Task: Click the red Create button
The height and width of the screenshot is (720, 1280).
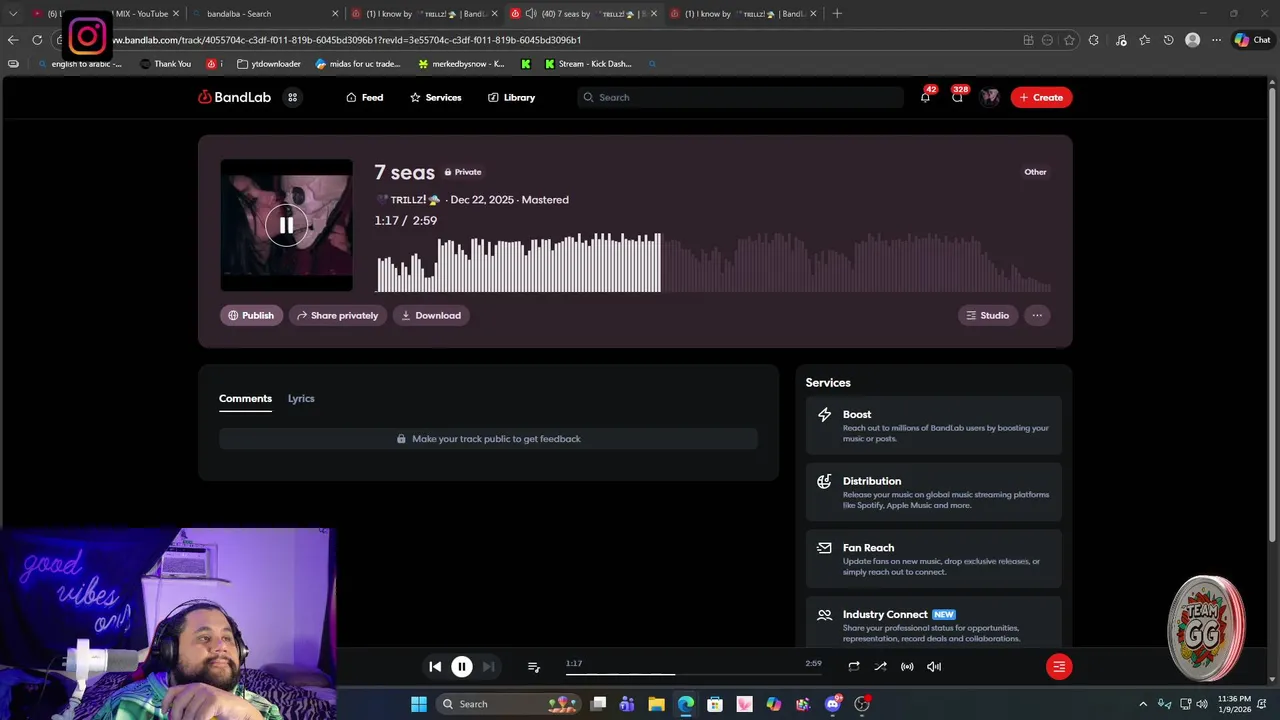Action: click(x=1041, y=97)
